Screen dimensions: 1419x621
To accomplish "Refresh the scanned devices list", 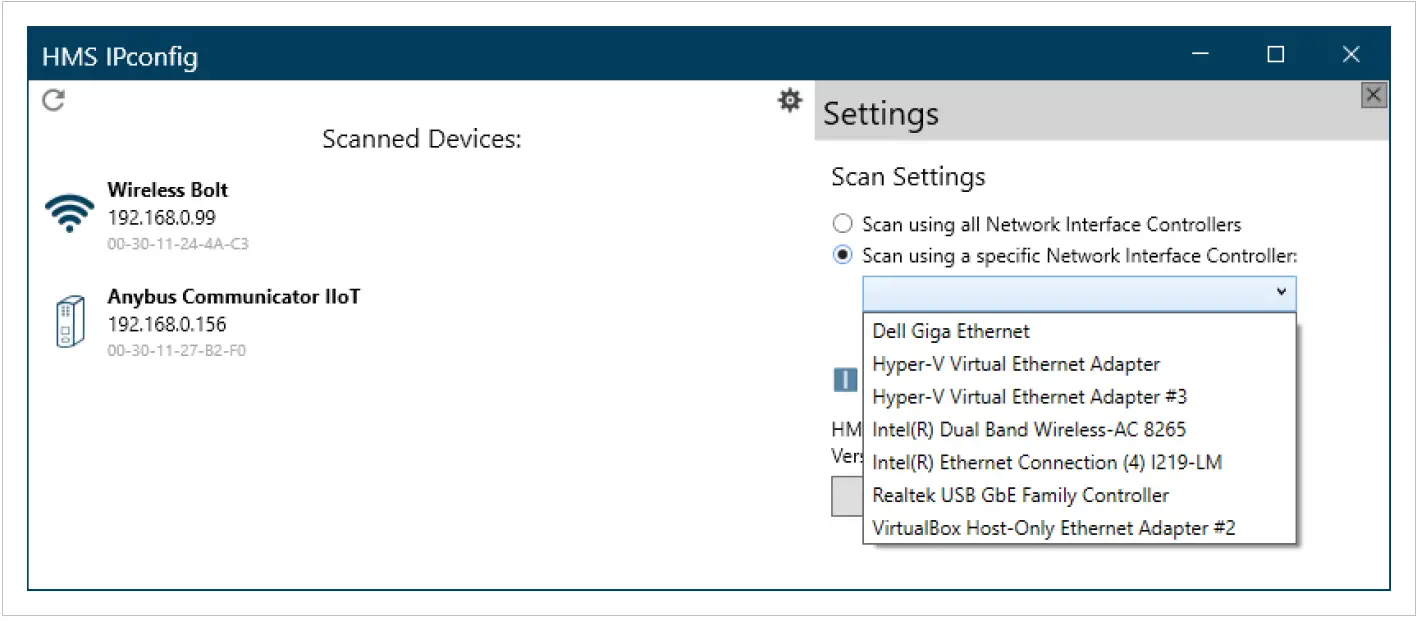I will (x=53, y=100).
